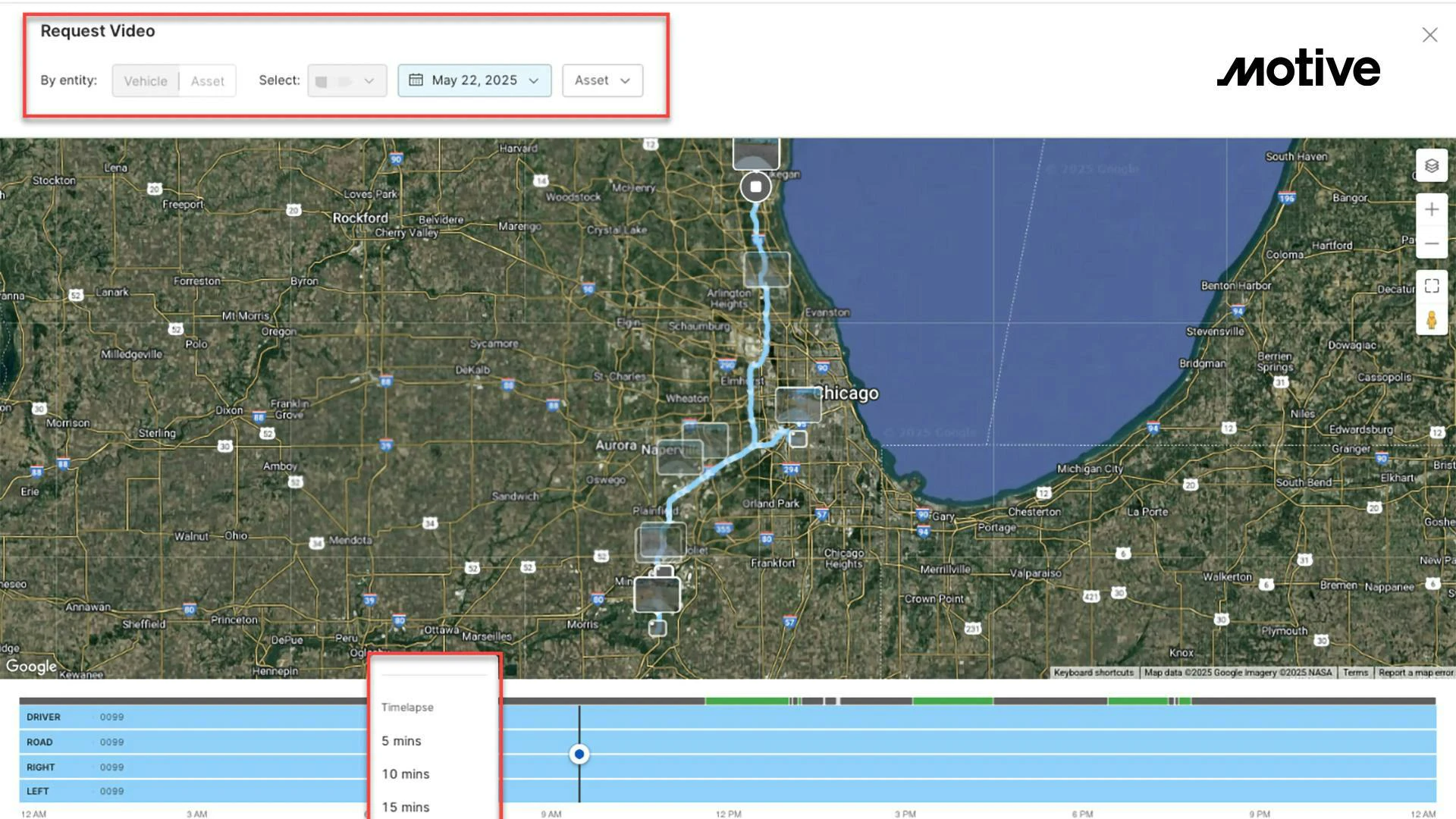Click the blue timeline playhead handle

(579, 754)
